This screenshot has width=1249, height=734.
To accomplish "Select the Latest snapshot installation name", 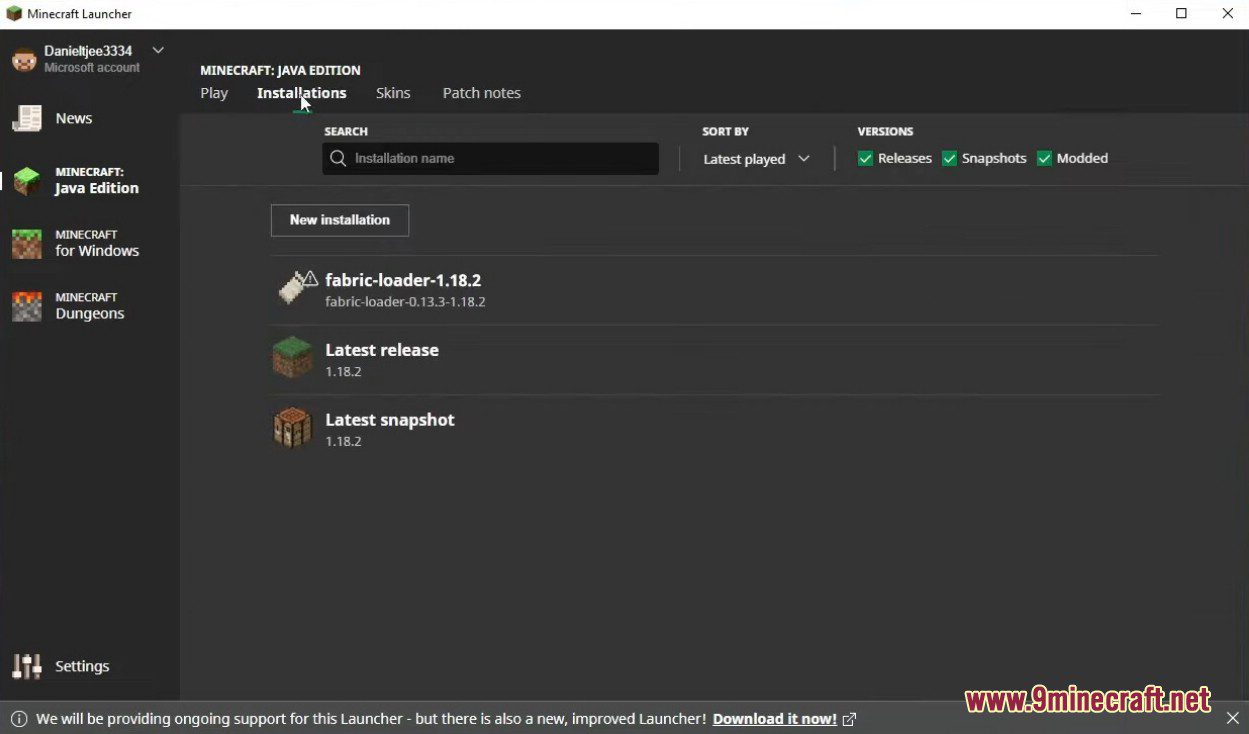I will pyautogui.click(x=390, y=420).
